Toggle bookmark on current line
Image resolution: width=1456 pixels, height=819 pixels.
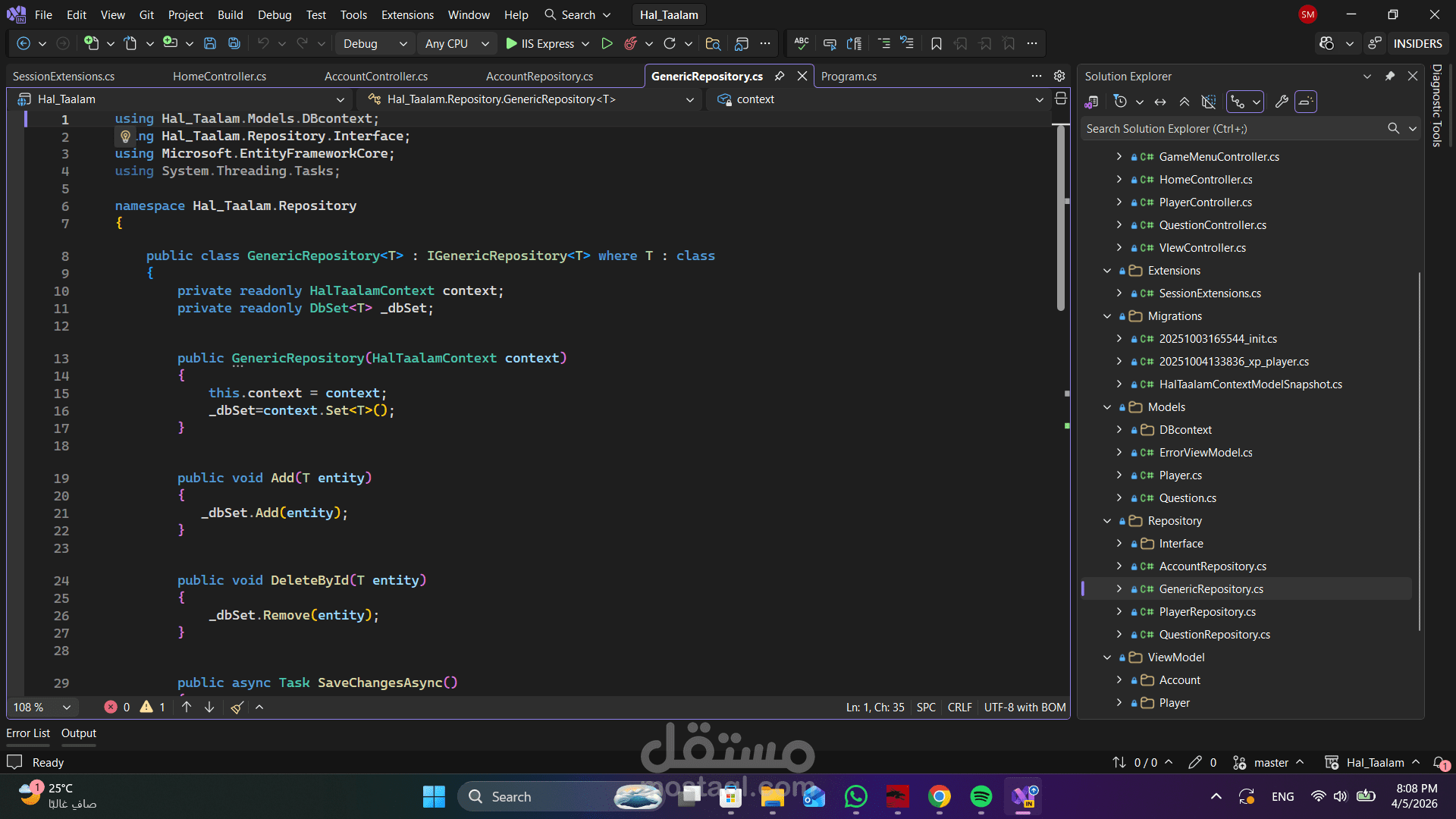(x=937, y=44)
